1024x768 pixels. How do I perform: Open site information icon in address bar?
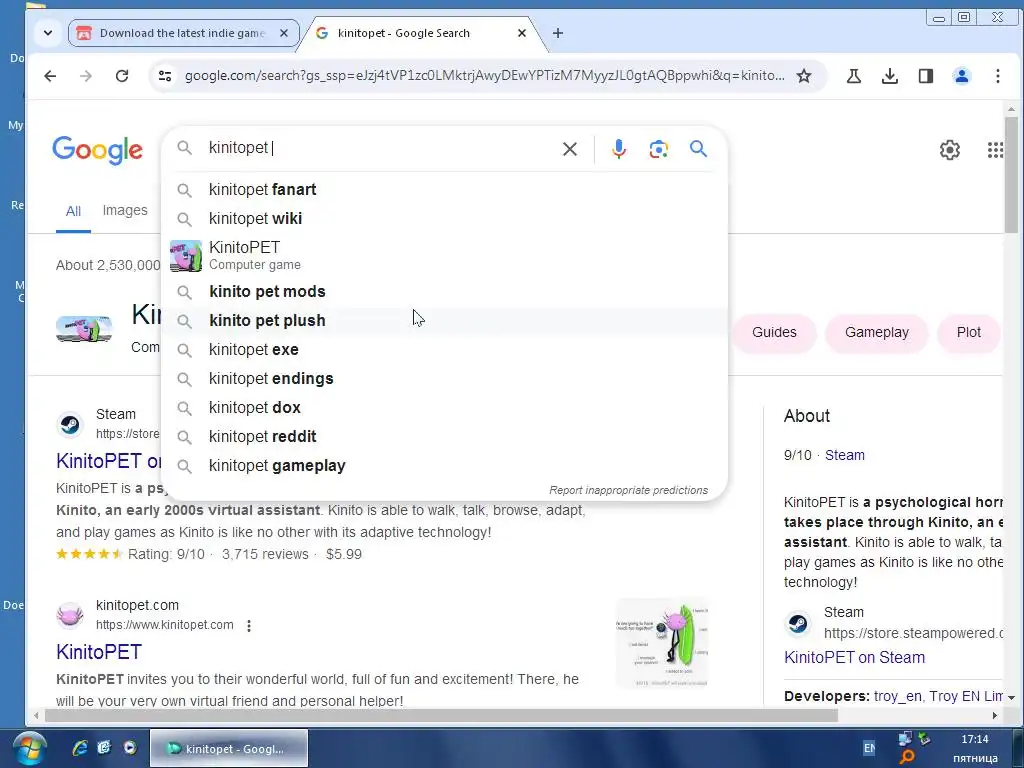tap(165, 76)
